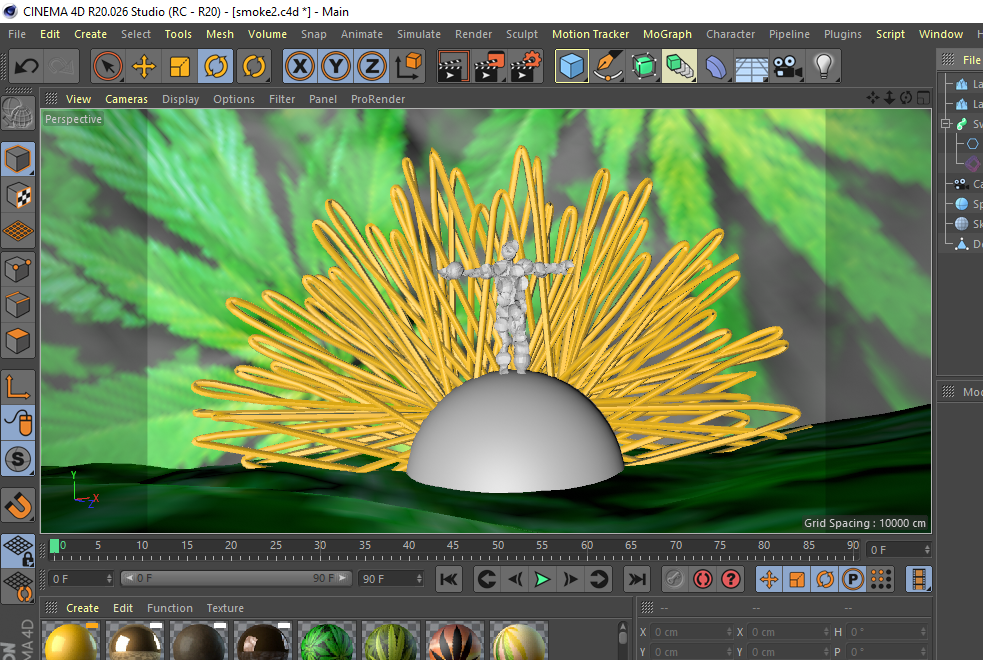Viewport: 983px width, 660px height.
Task: Open the MoGraph menu
Action: (x=667, y=34)
